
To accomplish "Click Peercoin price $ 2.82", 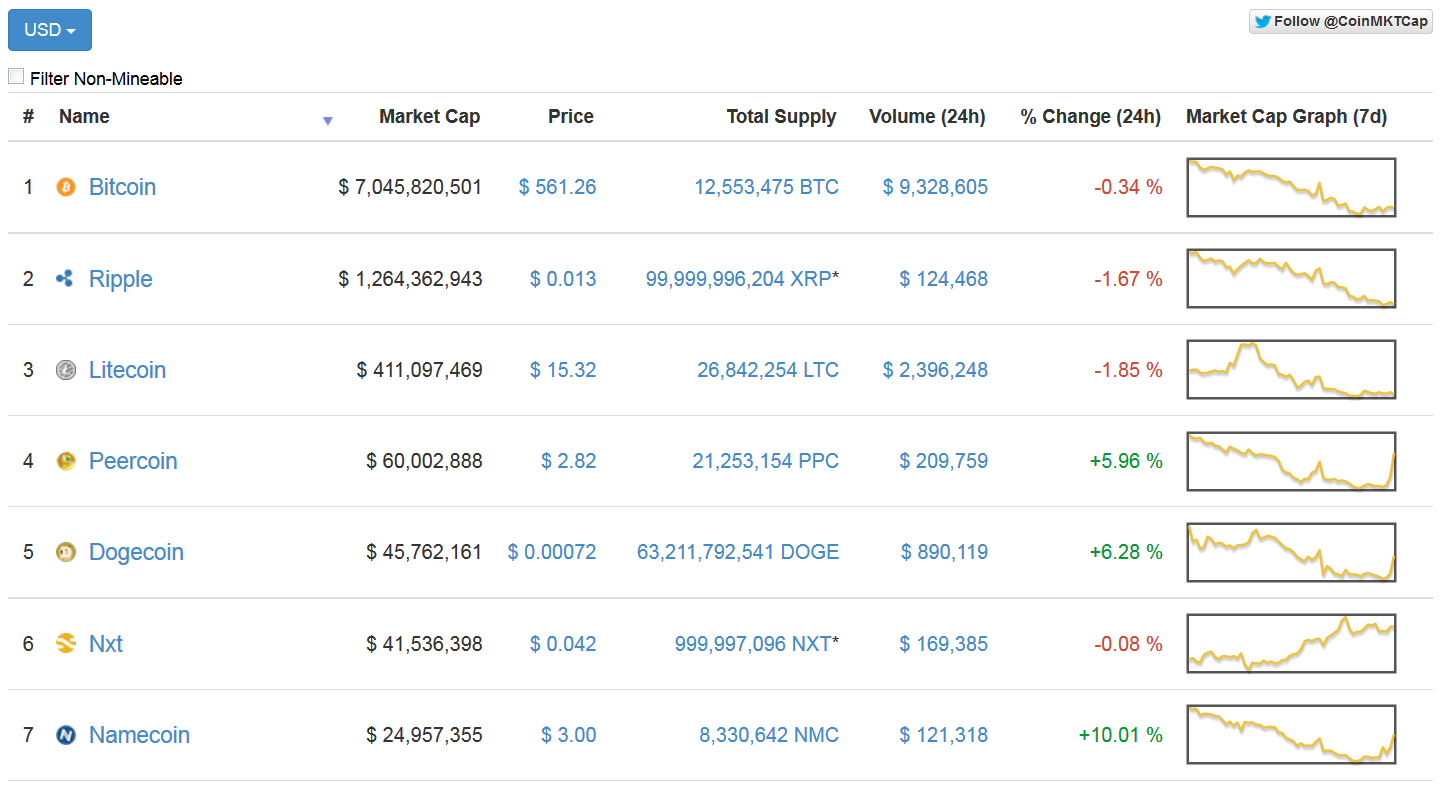I will pyautogui.click(x=568, y=461).
